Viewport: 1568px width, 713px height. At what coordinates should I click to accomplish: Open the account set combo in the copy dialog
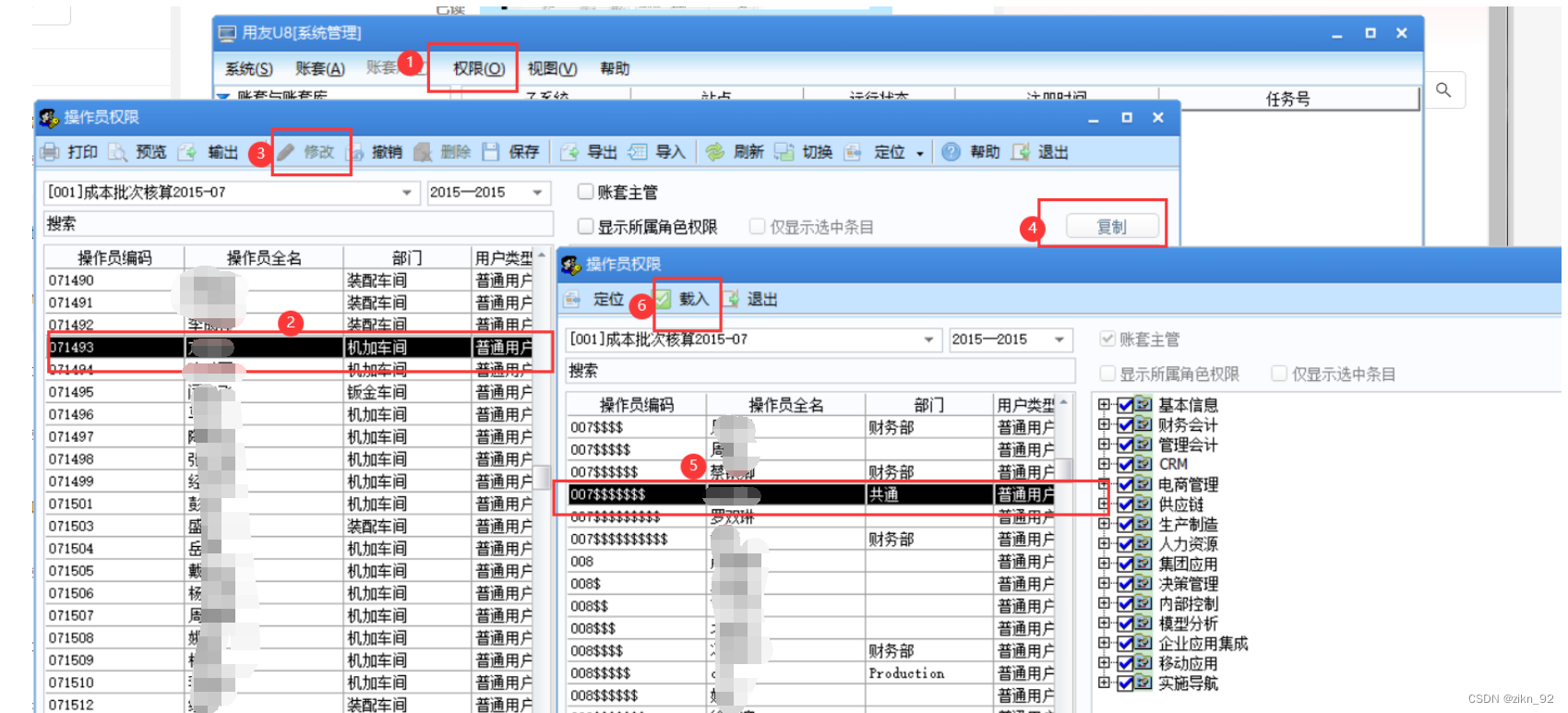(928, 339)
